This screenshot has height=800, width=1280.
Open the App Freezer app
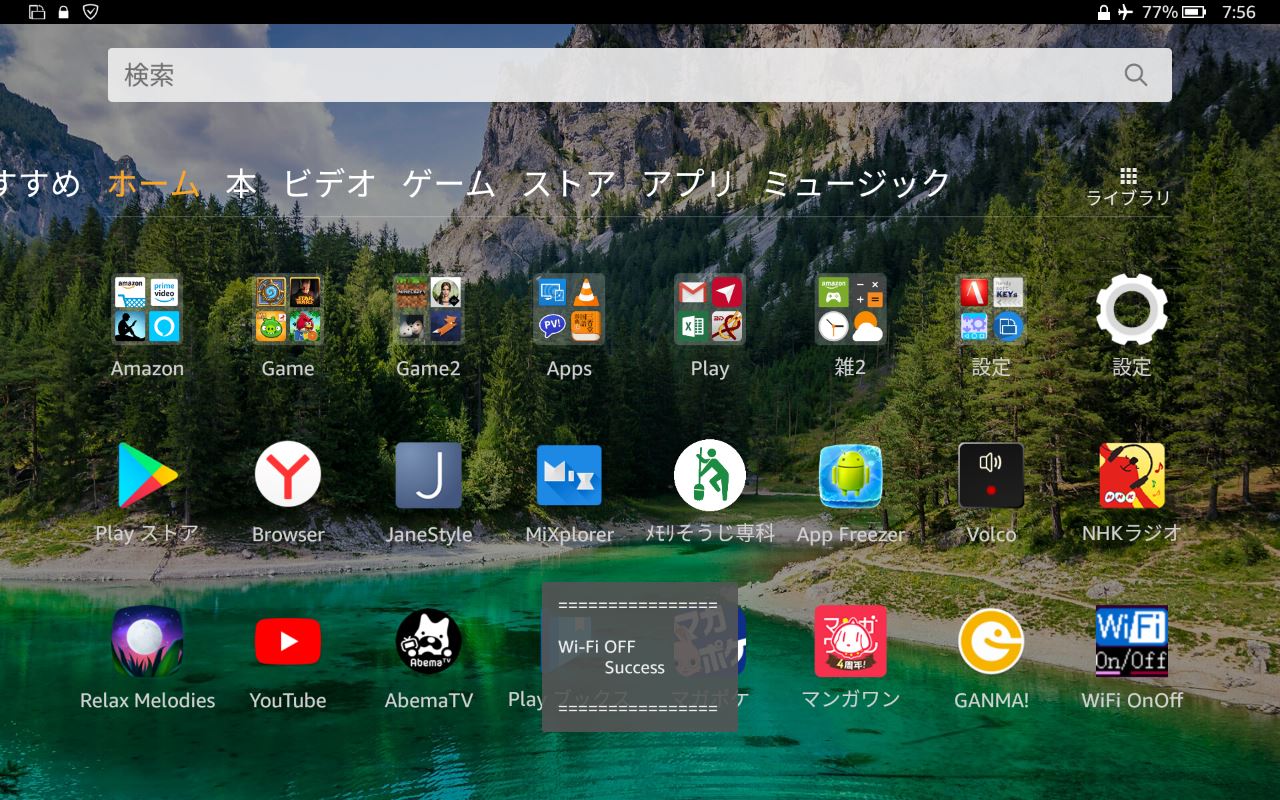coord(850,476)
